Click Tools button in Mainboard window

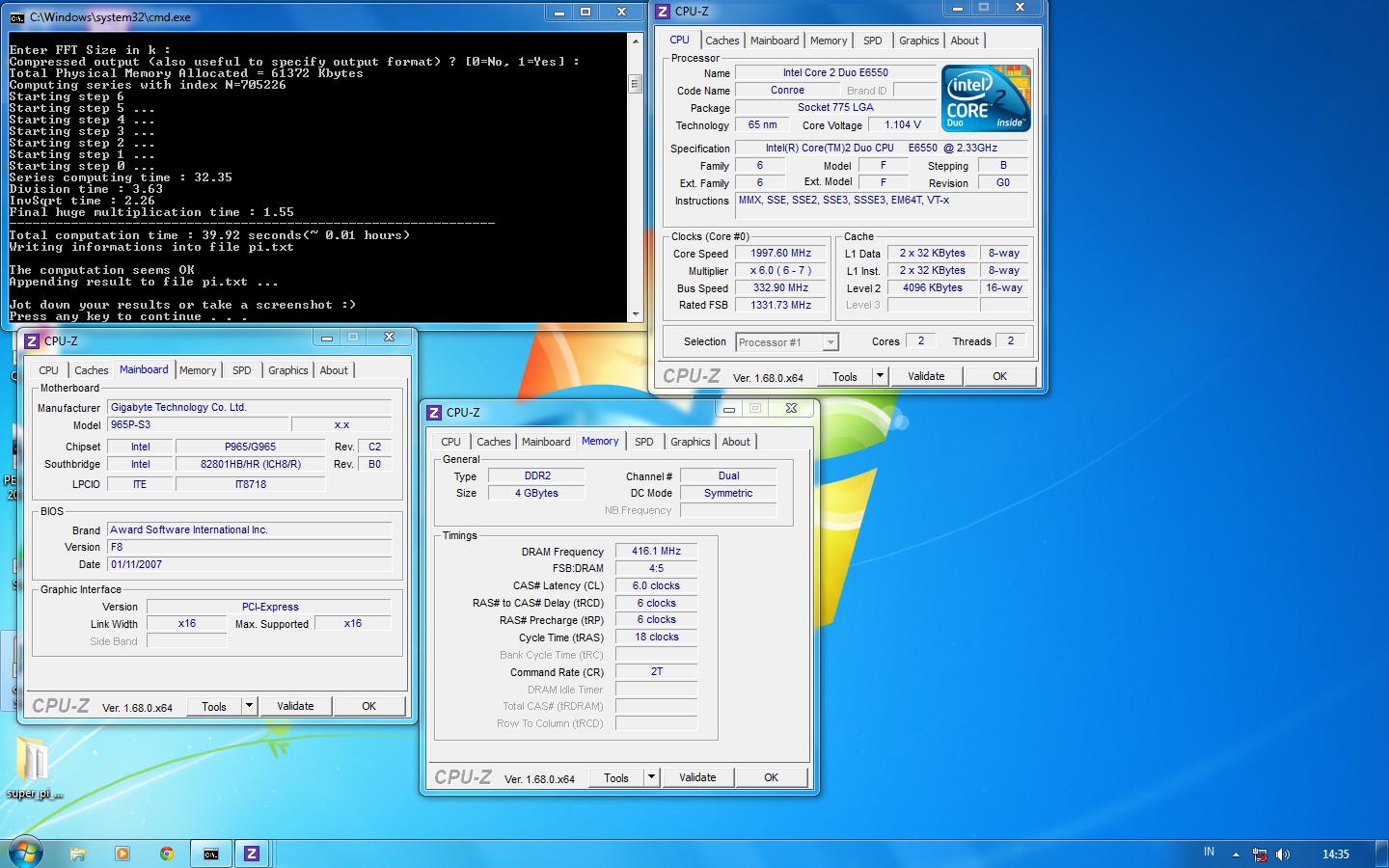(x=214, y=706)
